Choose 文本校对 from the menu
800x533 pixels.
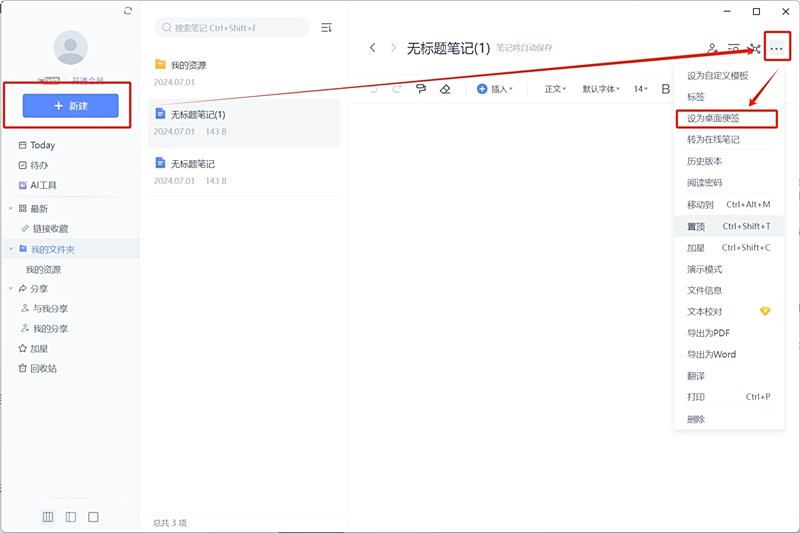(729, 312)
